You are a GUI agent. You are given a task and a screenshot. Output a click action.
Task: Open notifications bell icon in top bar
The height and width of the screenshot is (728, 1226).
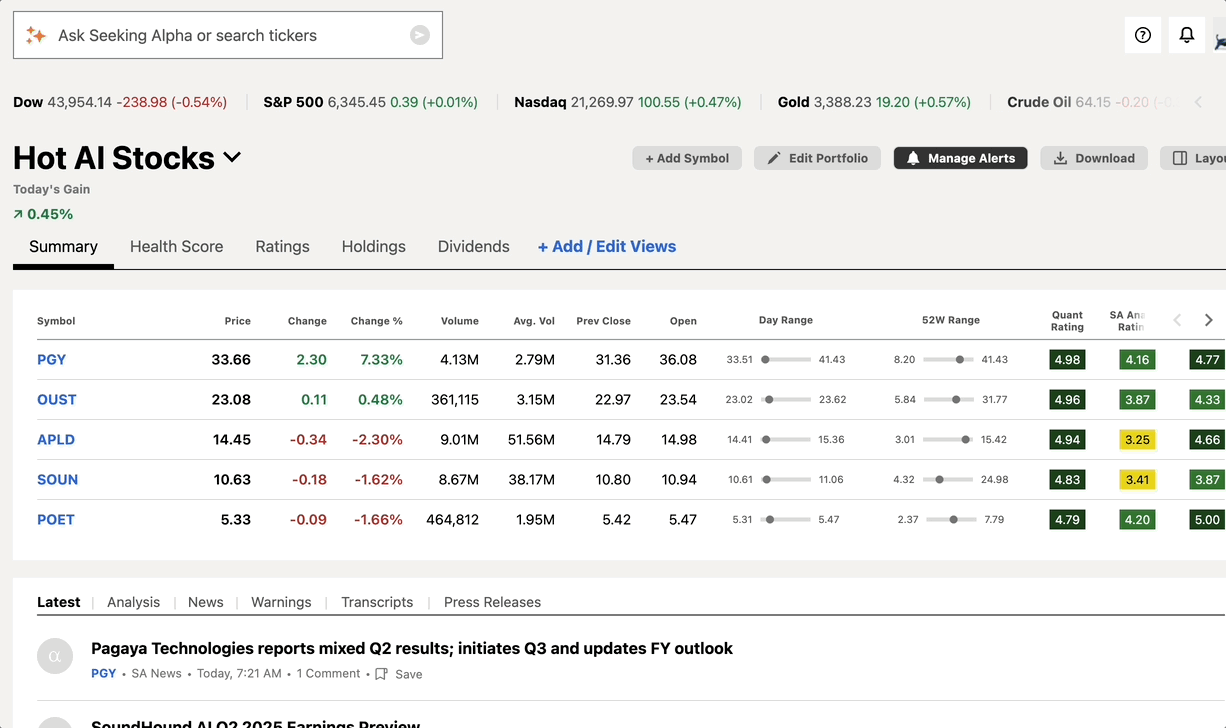point(1187,35)
